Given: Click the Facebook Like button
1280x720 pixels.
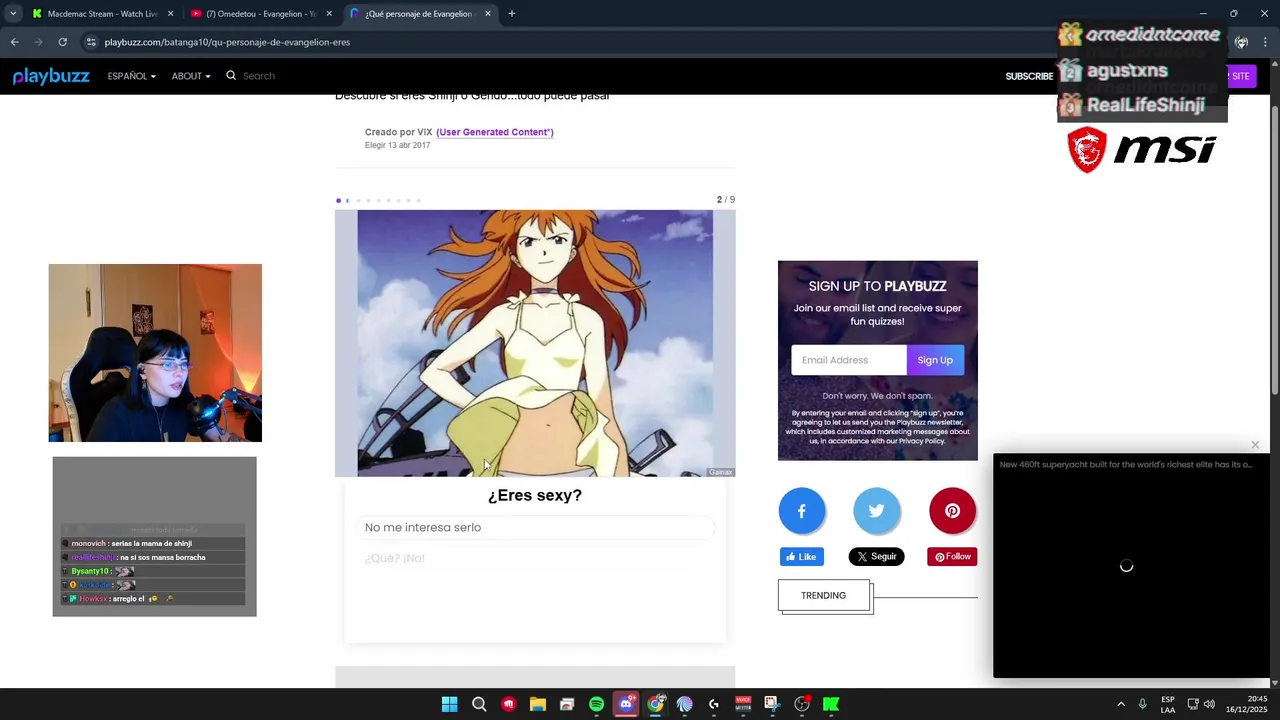Looking at the screenshot, I should (802, 557).
